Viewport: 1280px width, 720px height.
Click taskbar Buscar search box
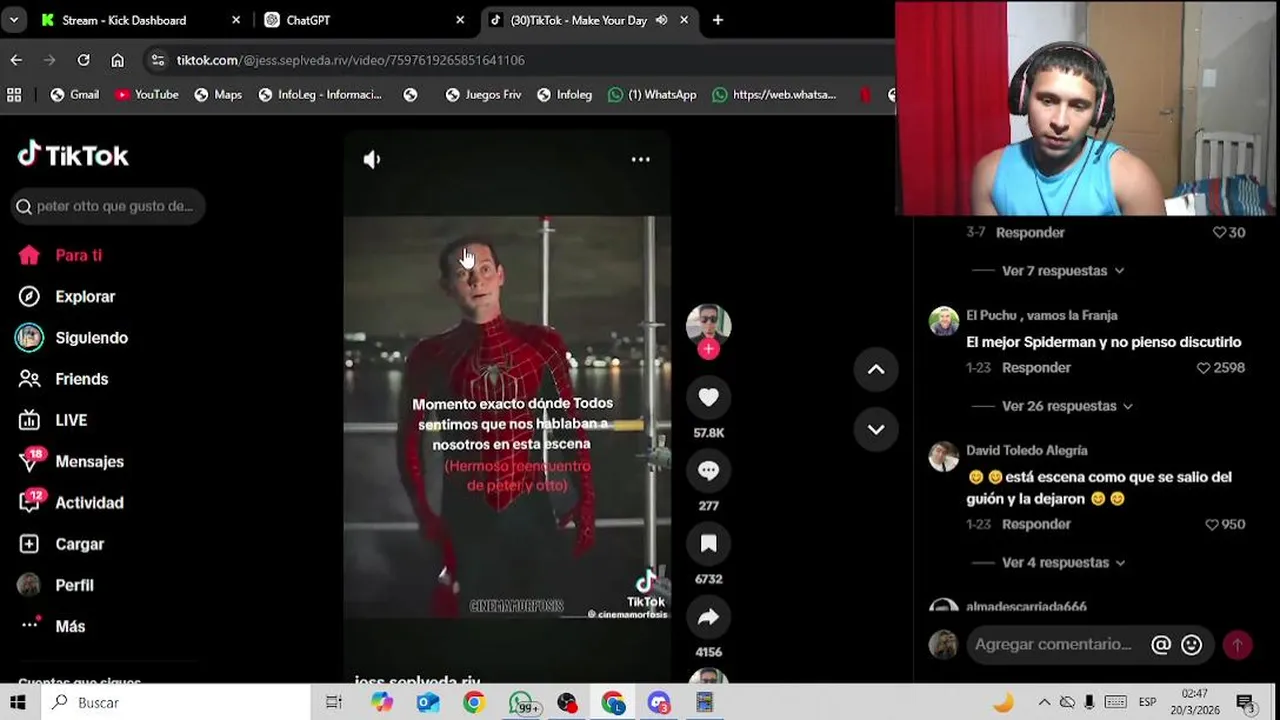175,702
